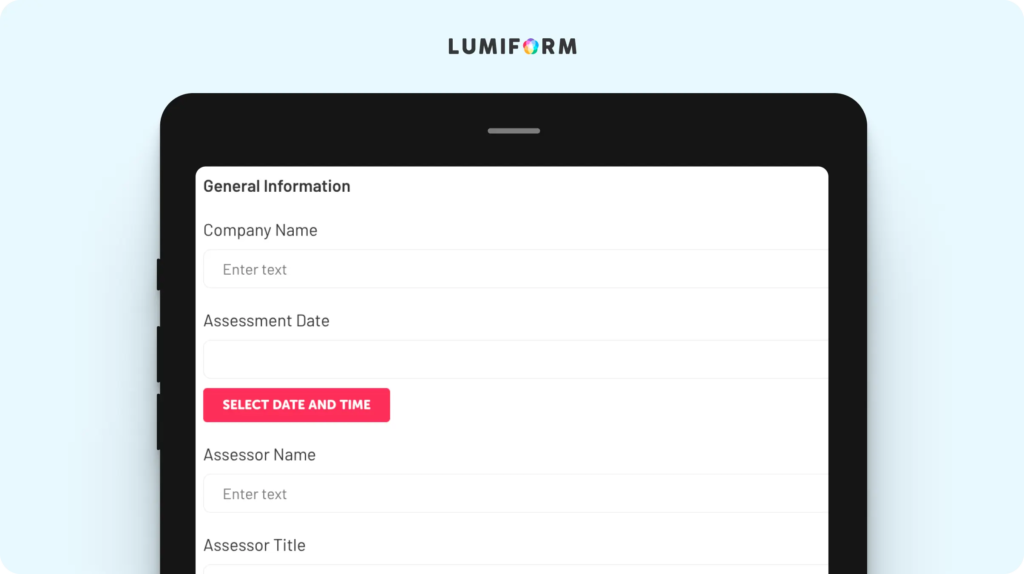The width and height of the screenshot is (1024, 574).
Task: Tap the tablet's gray speaker bar
Action: [x=514, y=131]
